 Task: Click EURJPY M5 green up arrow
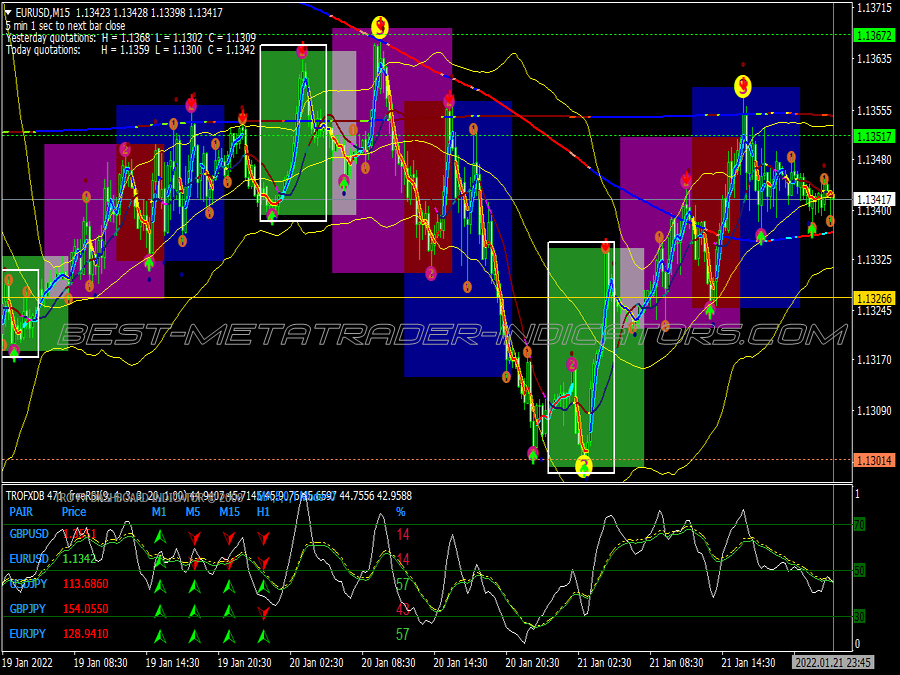coord(195,636)
